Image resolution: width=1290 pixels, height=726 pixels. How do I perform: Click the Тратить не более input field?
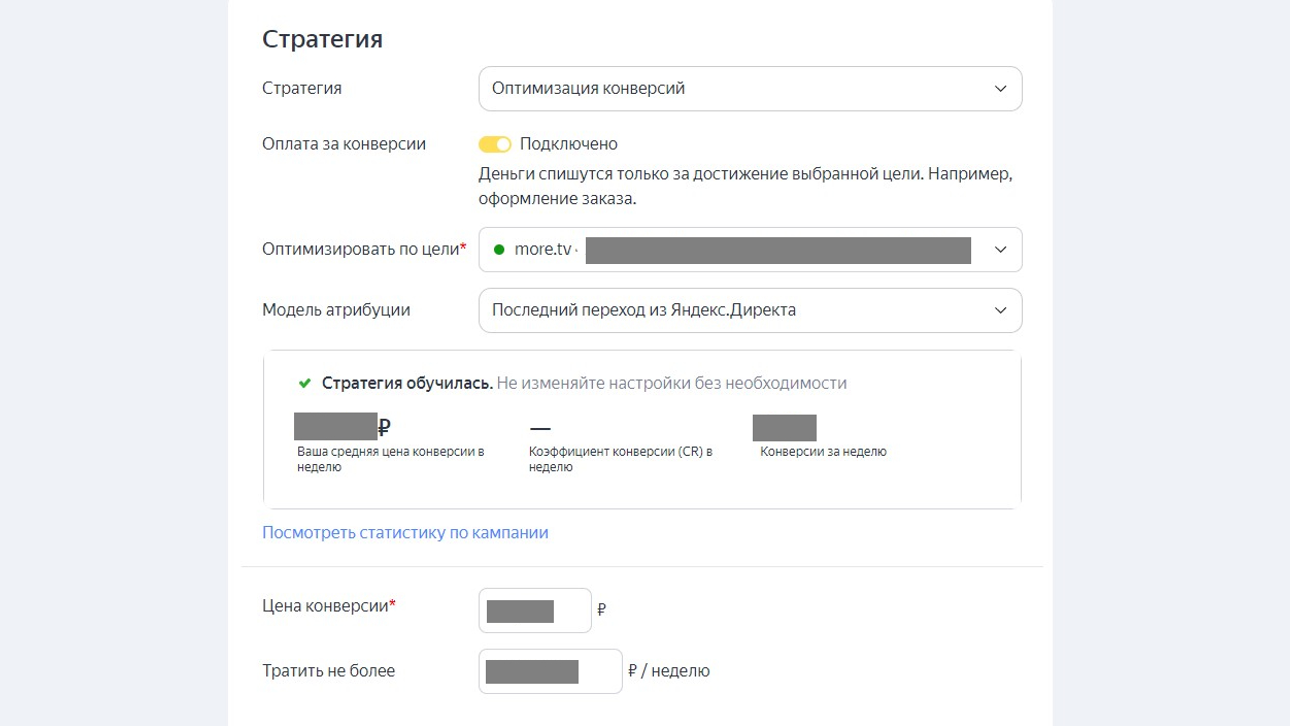tap(550, 672)
